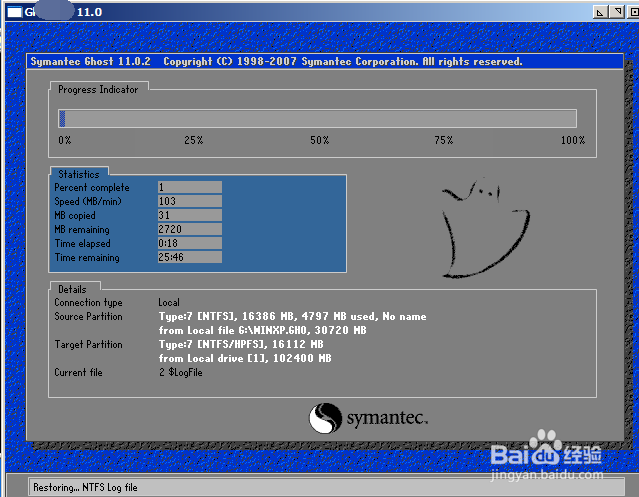
Task: Click the Percent complete value 1
Action: tap(190, 187)
